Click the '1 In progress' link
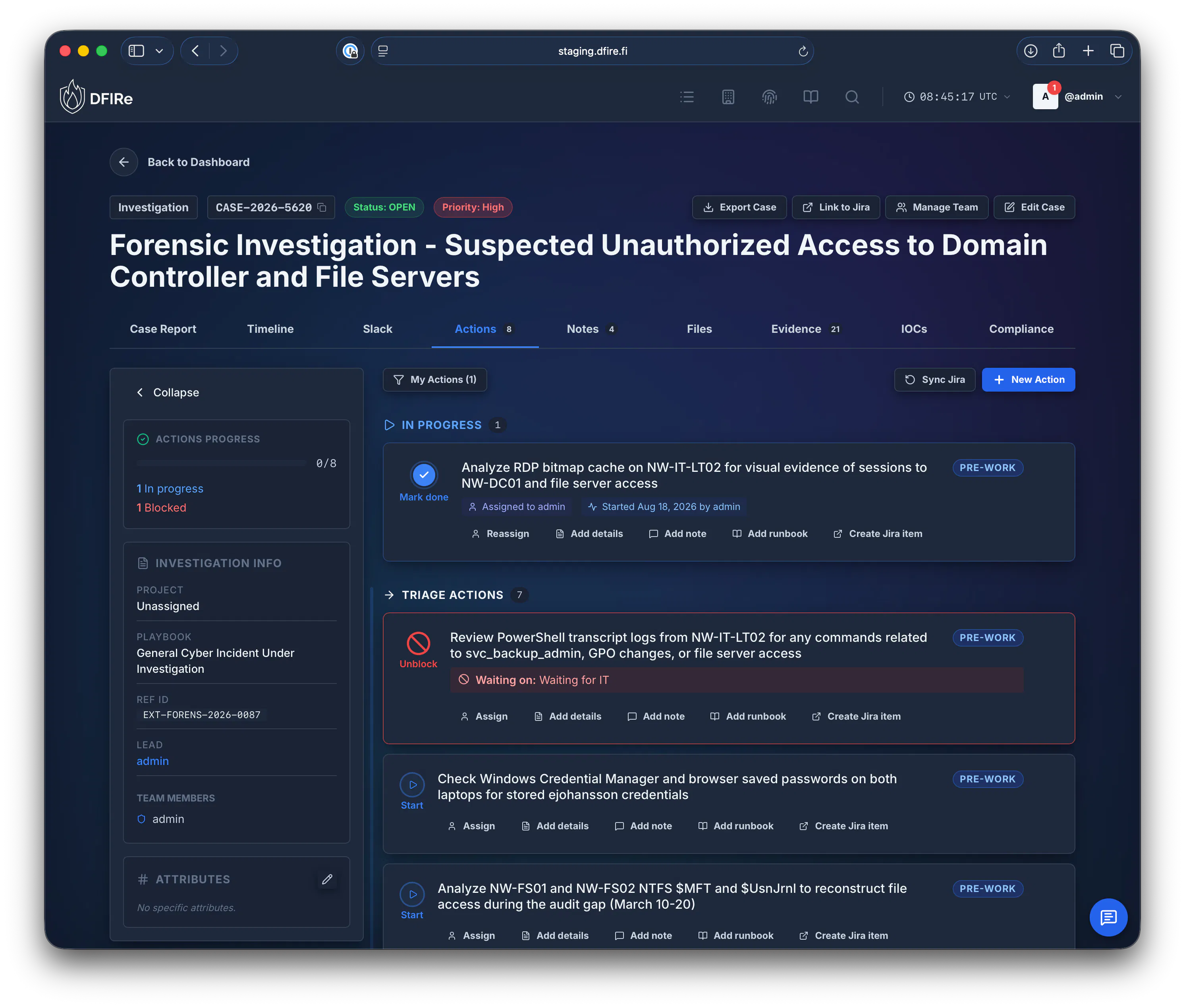 (x=170, y=489)
